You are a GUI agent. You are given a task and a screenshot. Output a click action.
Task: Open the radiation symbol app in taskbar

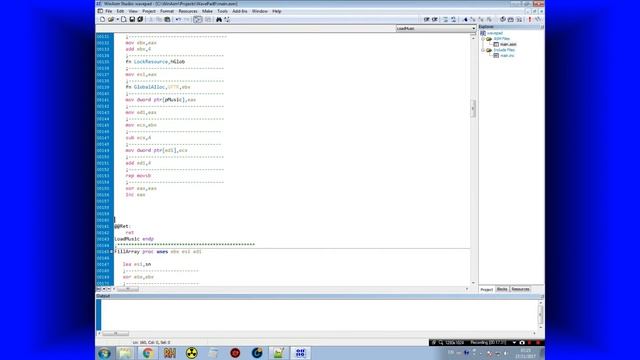[191, 353]
